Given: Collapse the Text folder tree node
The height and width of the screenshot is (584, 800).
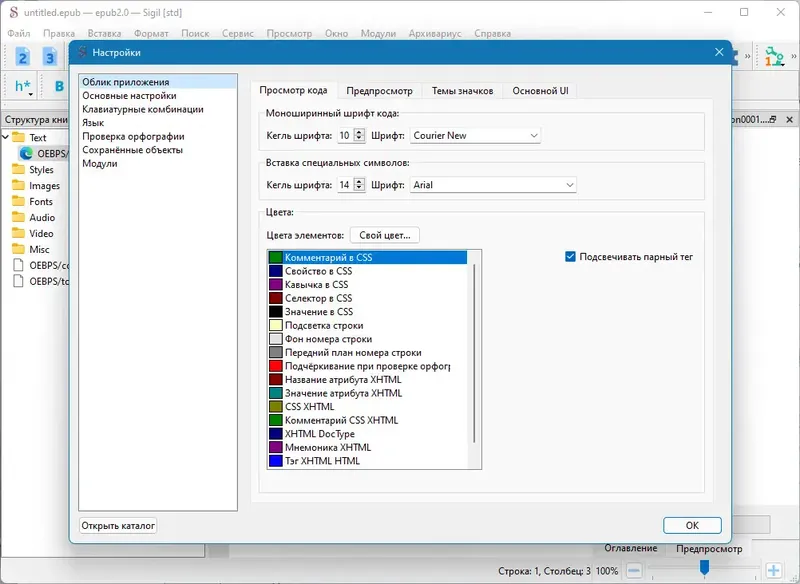Looking at the screenshot, I should [x=6, y=137].
